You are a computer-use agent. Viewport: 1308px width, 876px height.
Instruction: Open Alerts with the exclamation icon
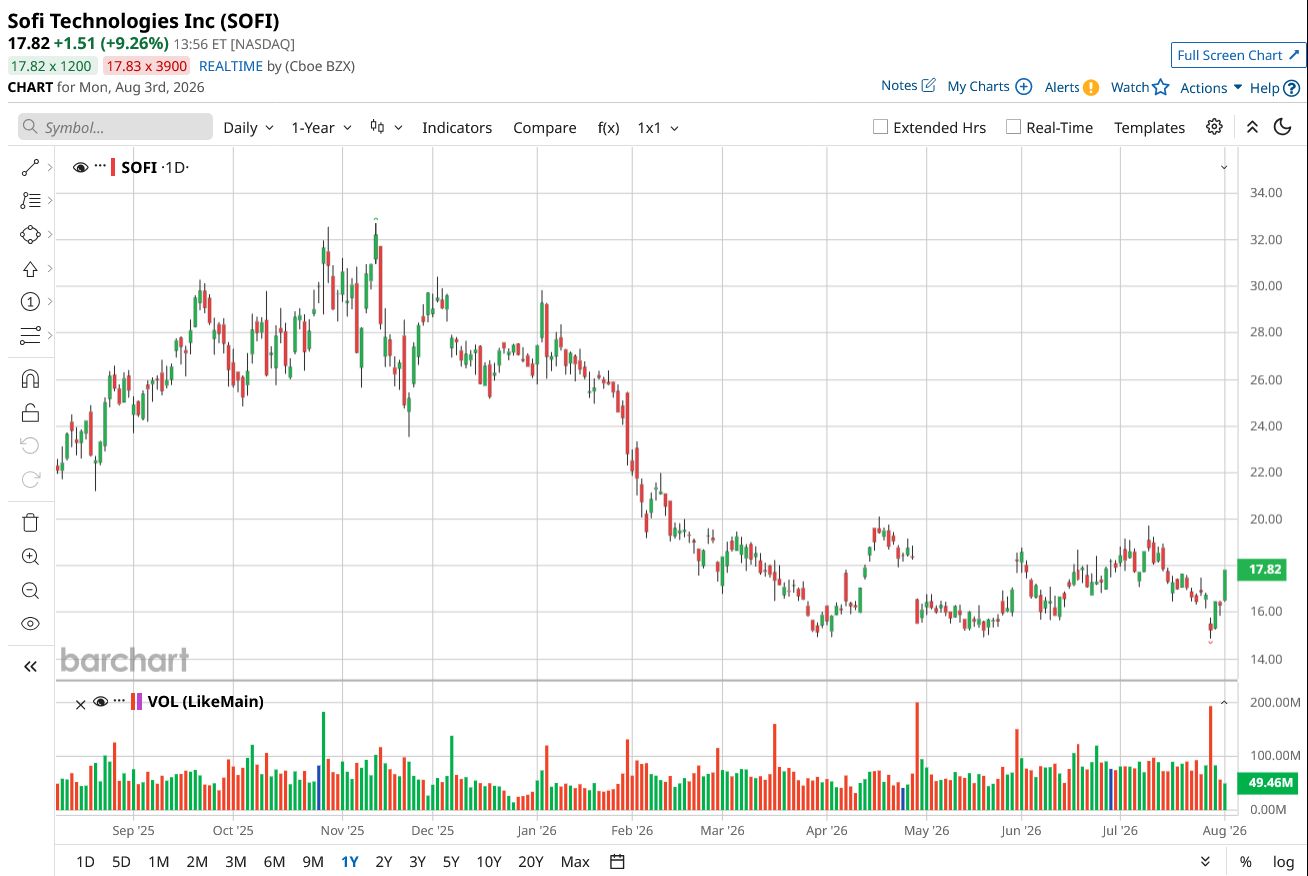click(1091, 87)
